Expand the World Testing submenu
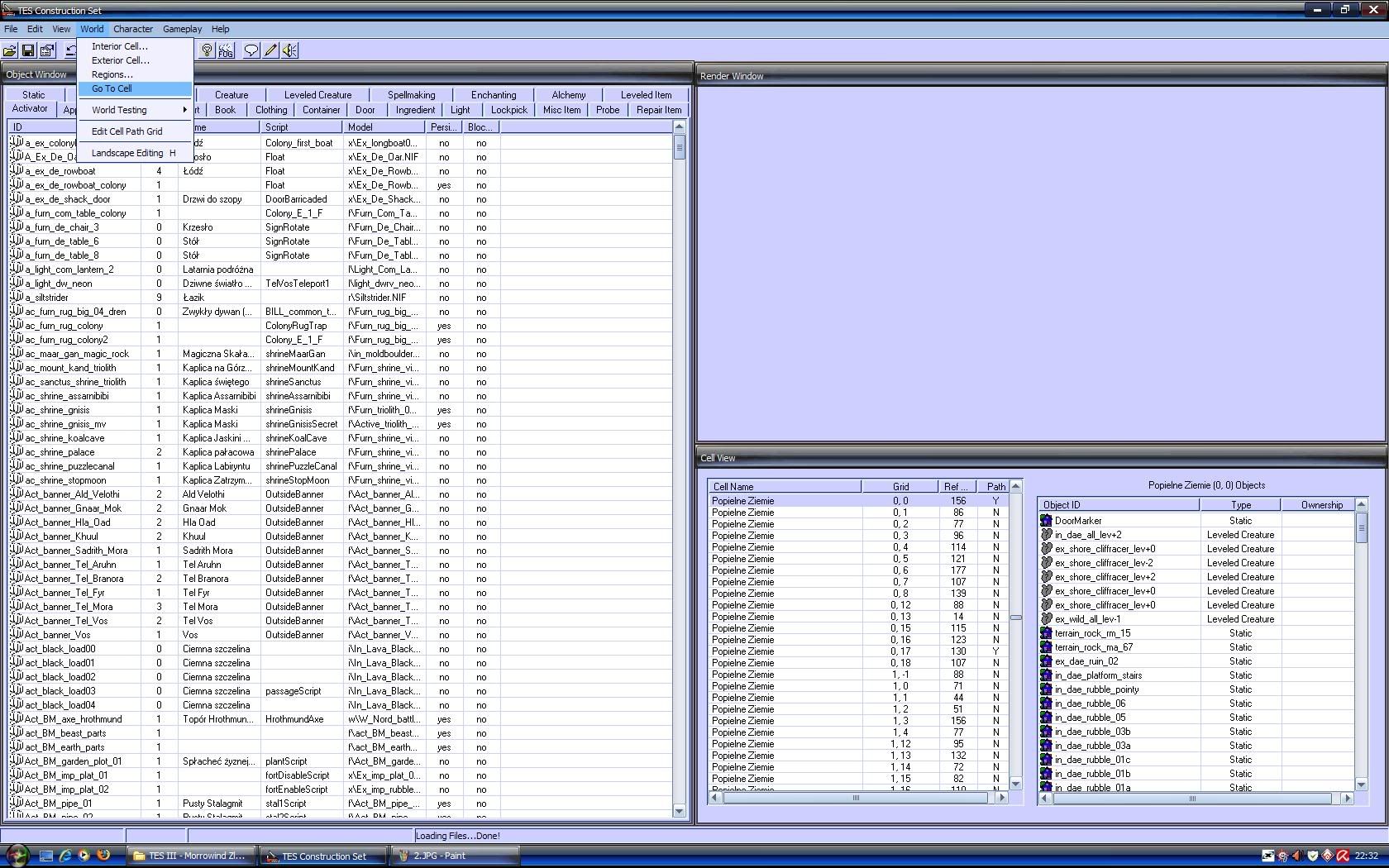1389x868 pixels. (x=135, y=110)
